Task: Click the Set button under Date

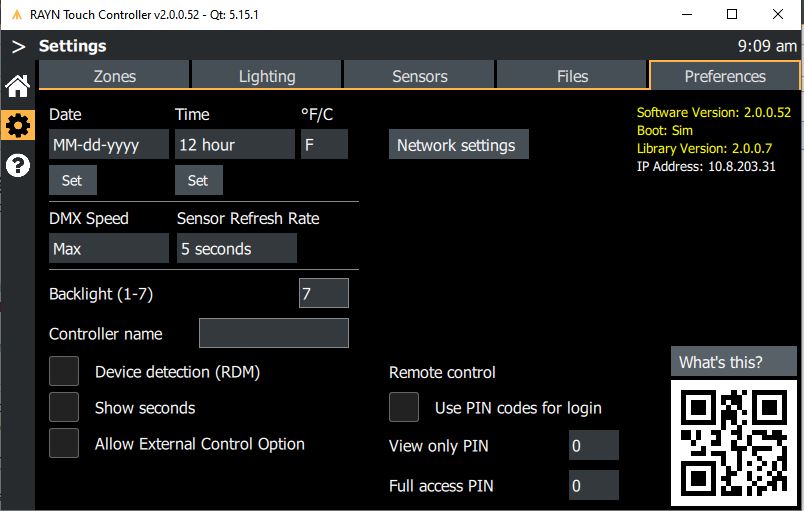Action: point(73,180)
